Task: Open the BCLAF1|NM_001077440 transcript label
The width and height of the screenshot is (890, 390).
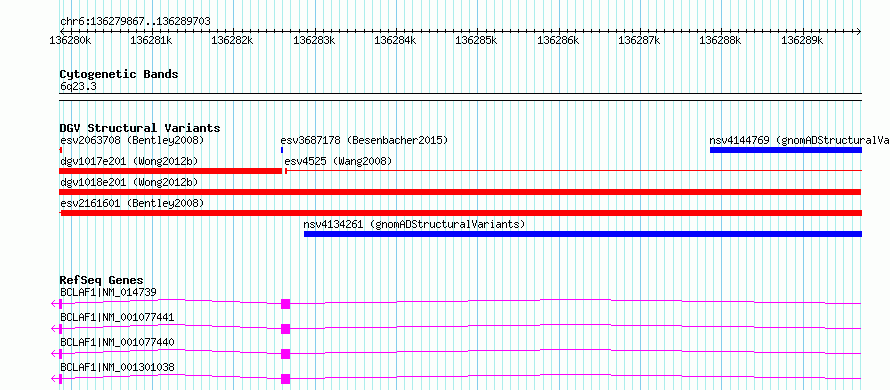Action: tap(116, 343)
